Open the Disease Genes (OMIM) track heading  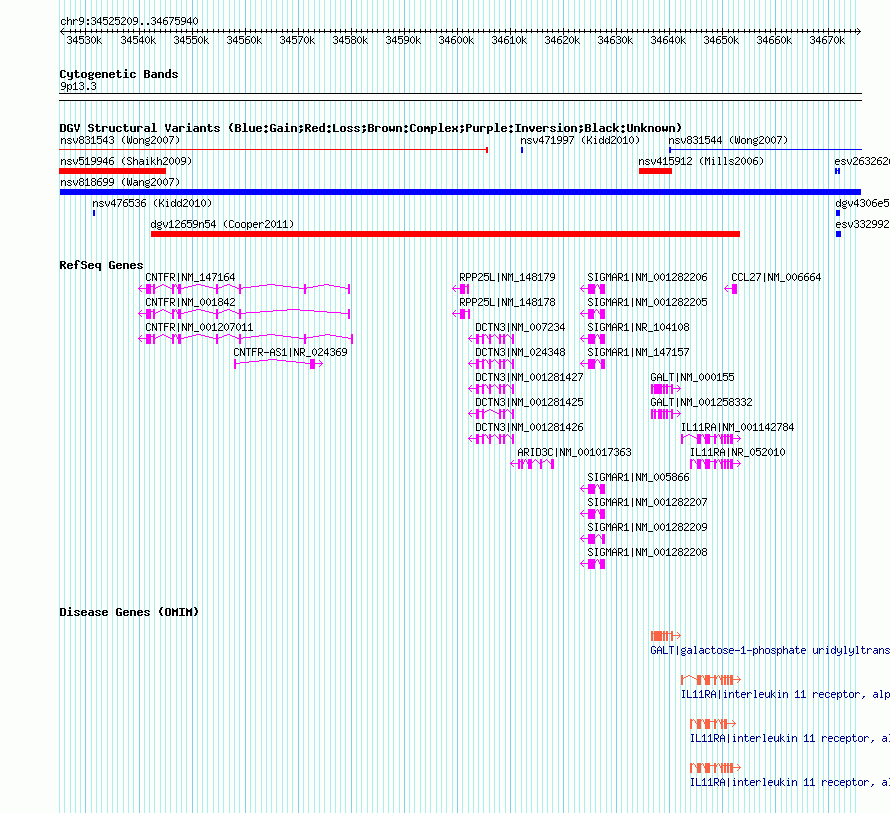pyautogui.click(x=129, y=612)
